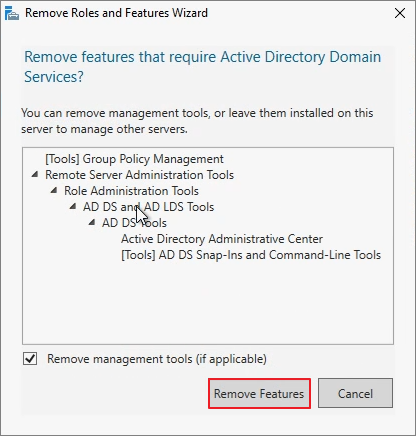Collapse the AD DS Tools node

(x=92, y=222)
